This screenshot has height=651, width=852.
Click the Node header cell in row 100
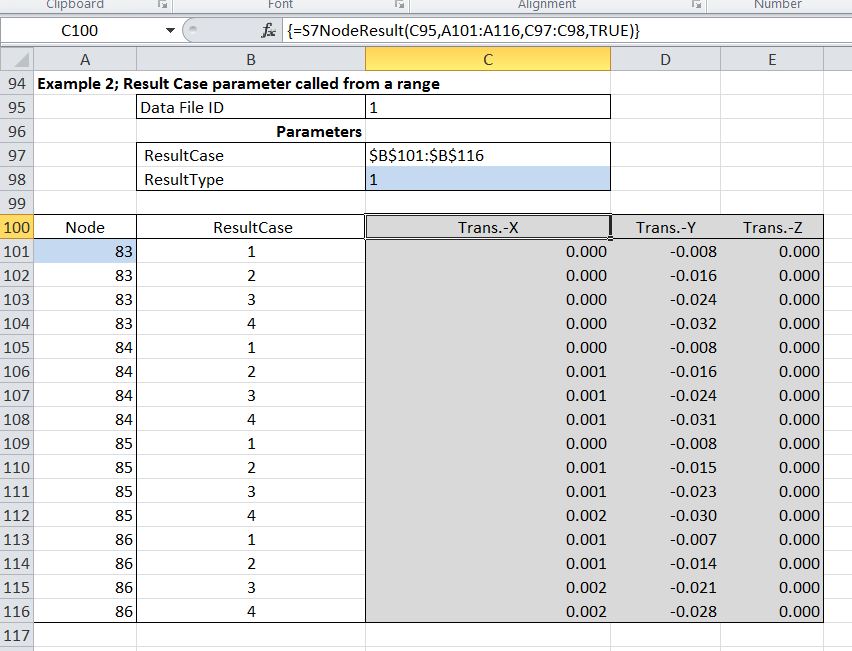pos(85,228)
